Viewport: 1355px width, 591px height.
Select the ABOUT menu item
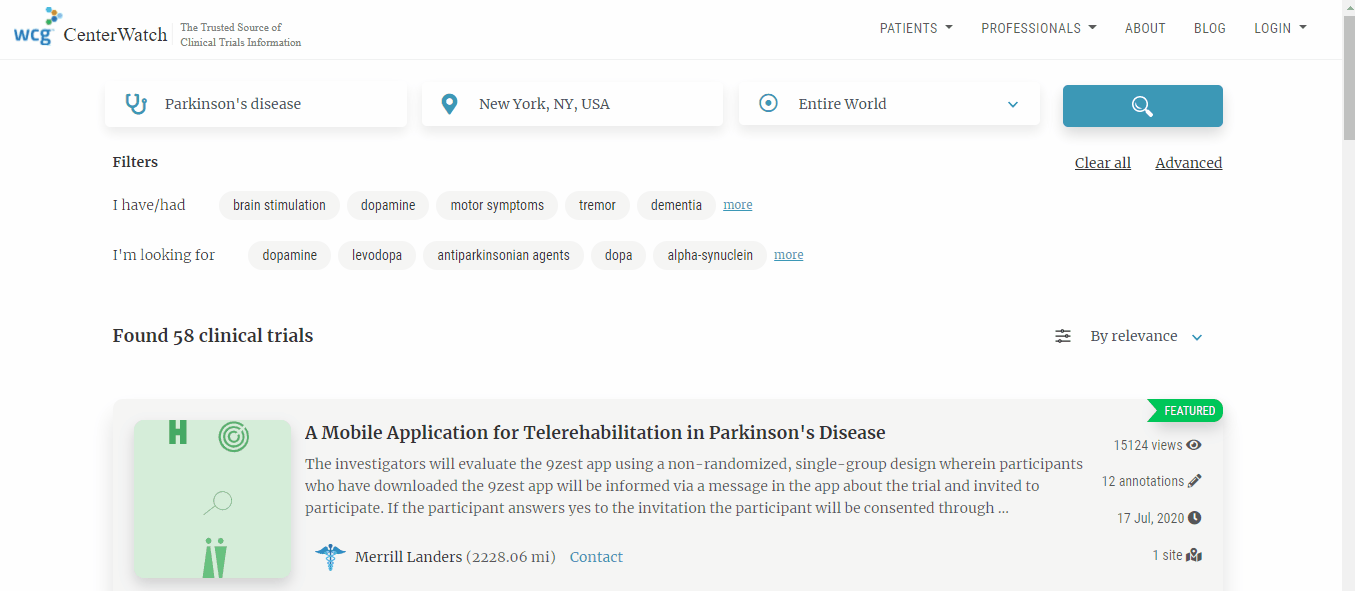(x=1144, y=28)
